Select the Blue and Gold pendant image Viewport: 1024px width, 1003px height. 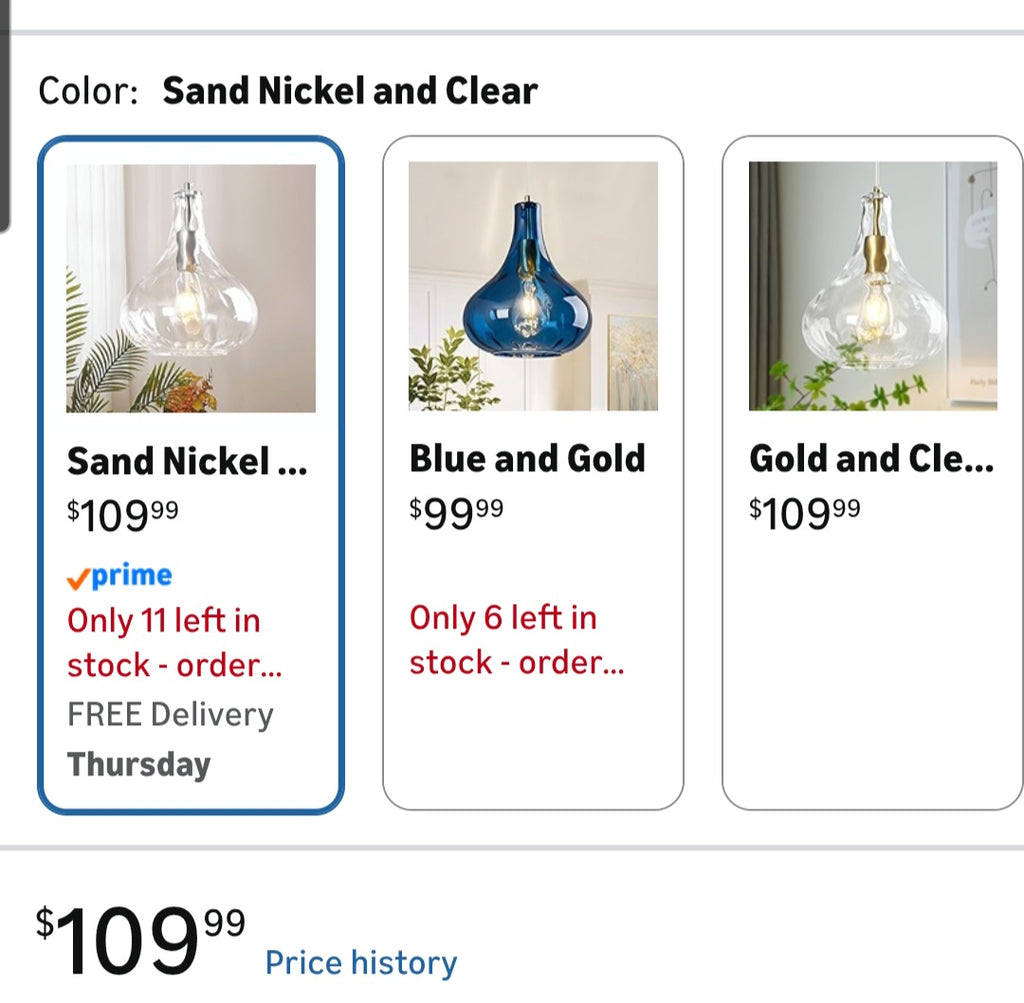[x=533, y=286]
